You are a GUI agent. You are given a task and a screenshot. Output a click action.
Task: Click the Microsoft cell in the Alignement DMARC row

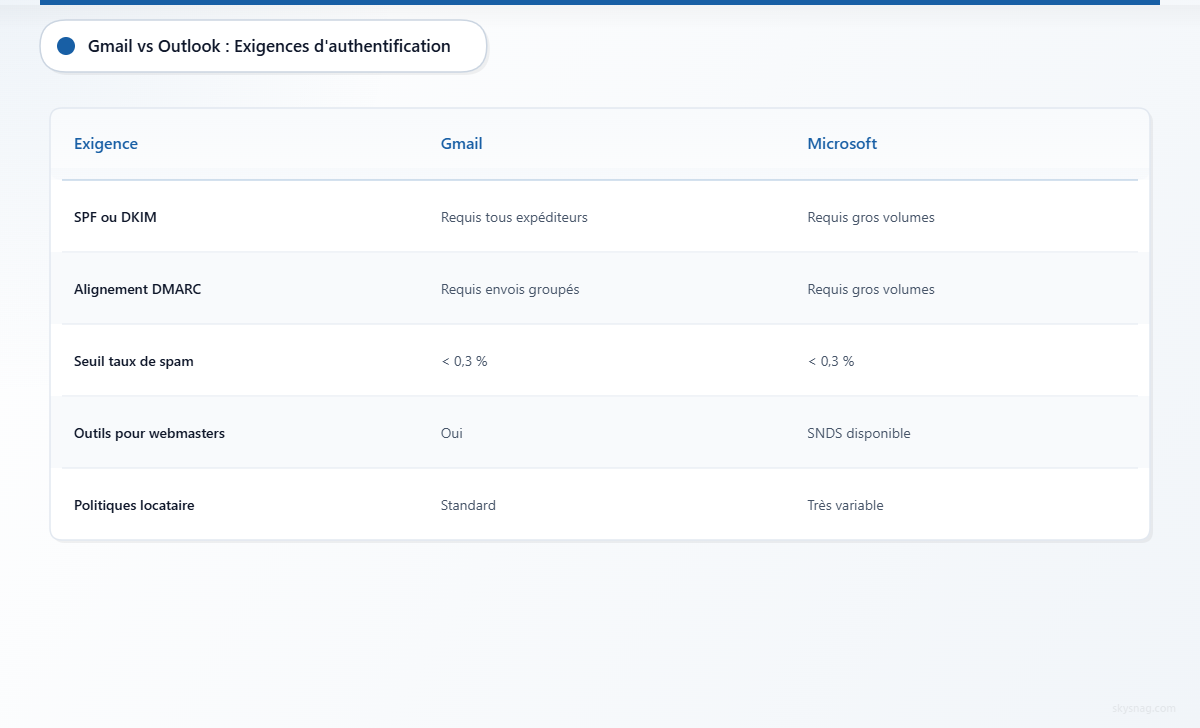pyautogui.click(x=871, y=289)
